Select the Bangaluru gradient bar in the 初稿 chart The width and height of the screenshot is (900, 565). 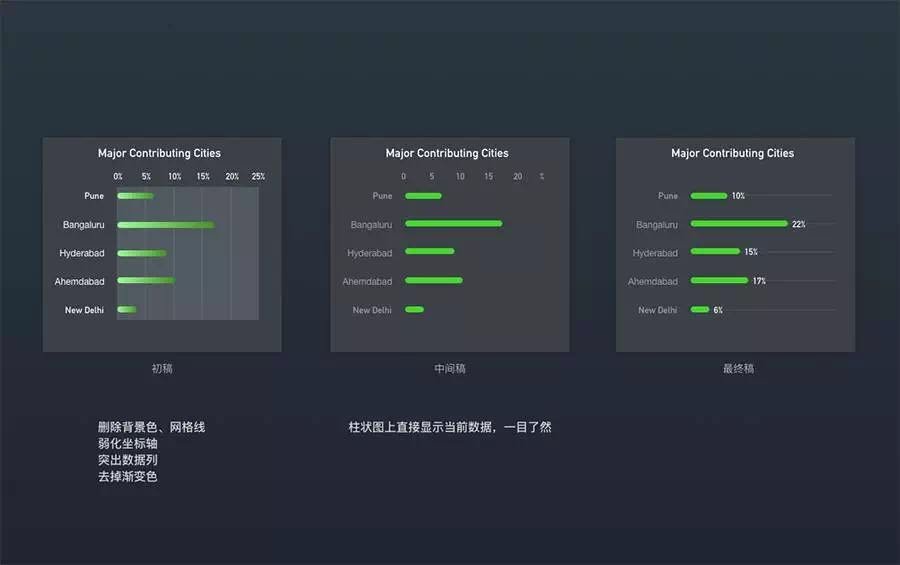[166, 225]
